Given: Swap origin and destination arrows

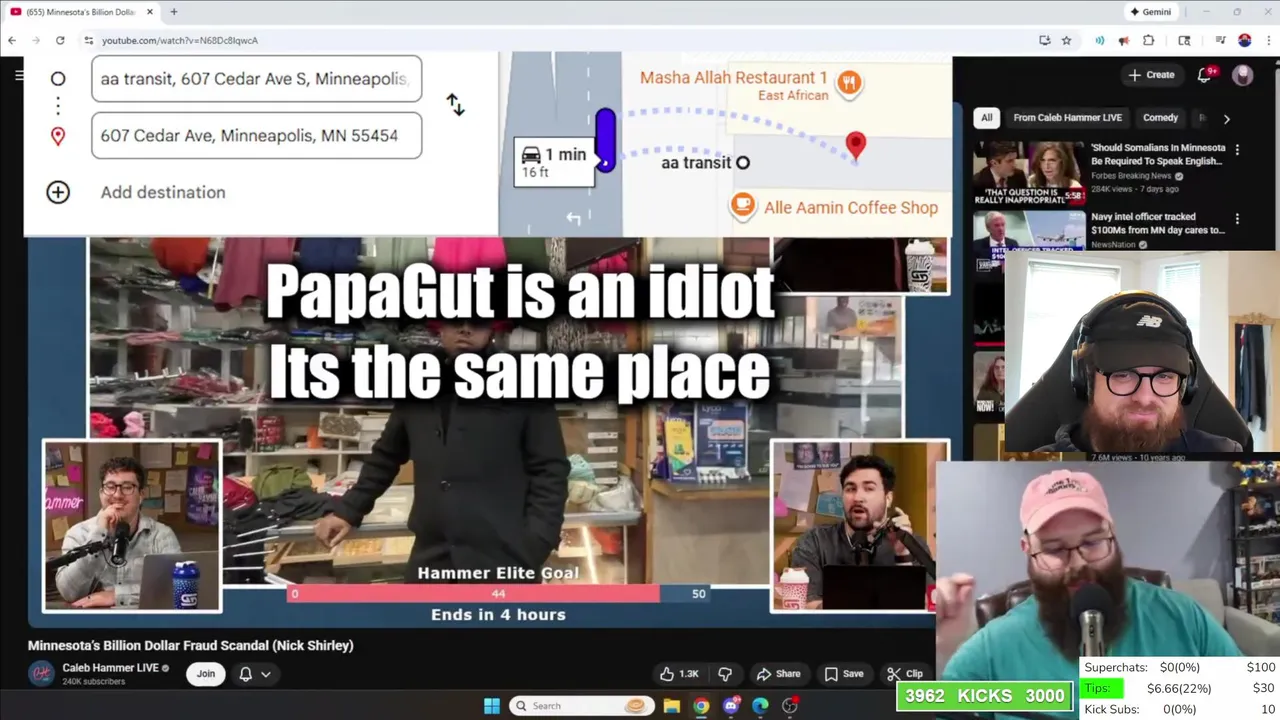Looking at the screenshot, I should [x=455, y=105].
